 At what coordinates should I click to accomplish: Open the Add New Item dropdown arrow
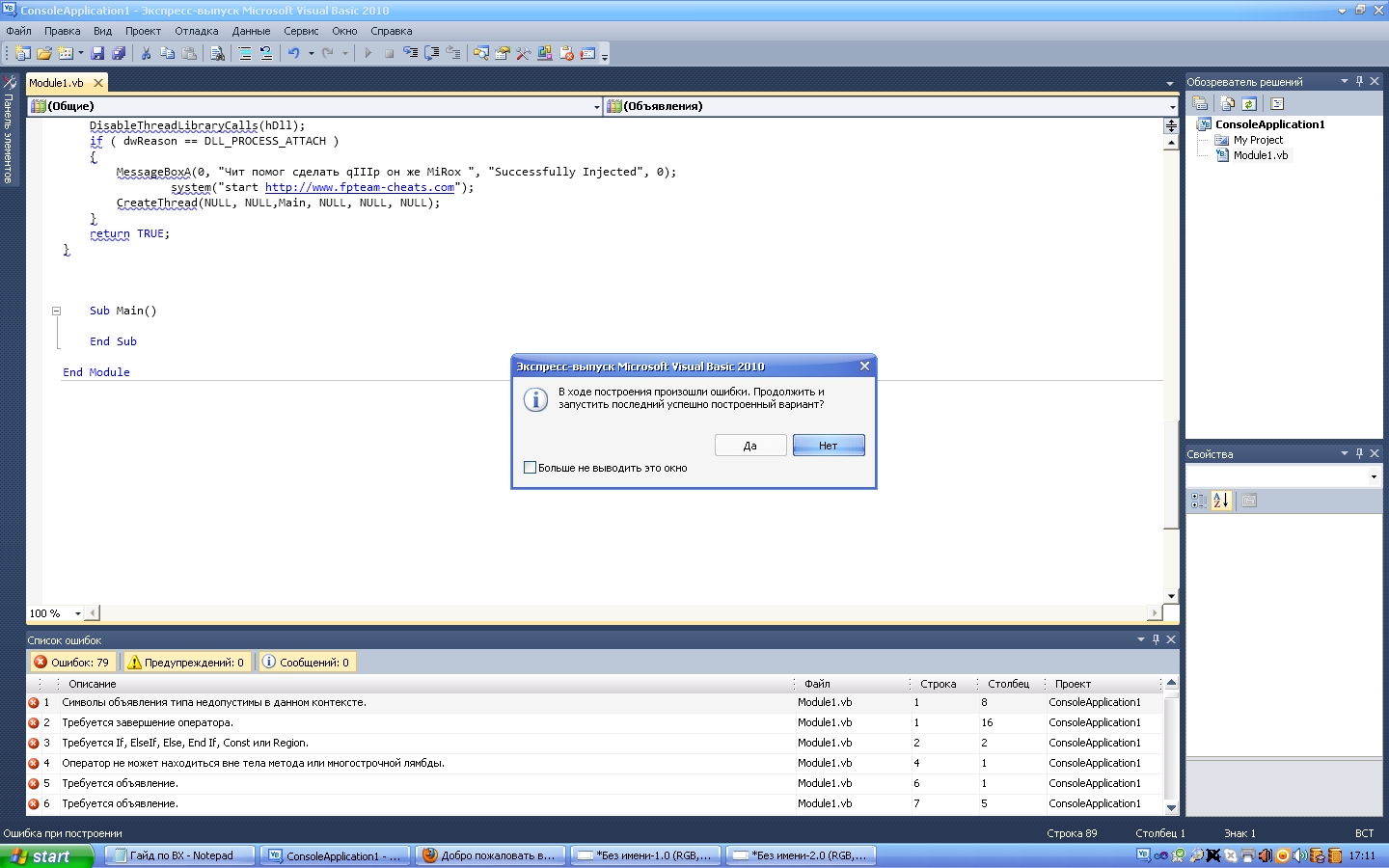[x=80, y=54]
